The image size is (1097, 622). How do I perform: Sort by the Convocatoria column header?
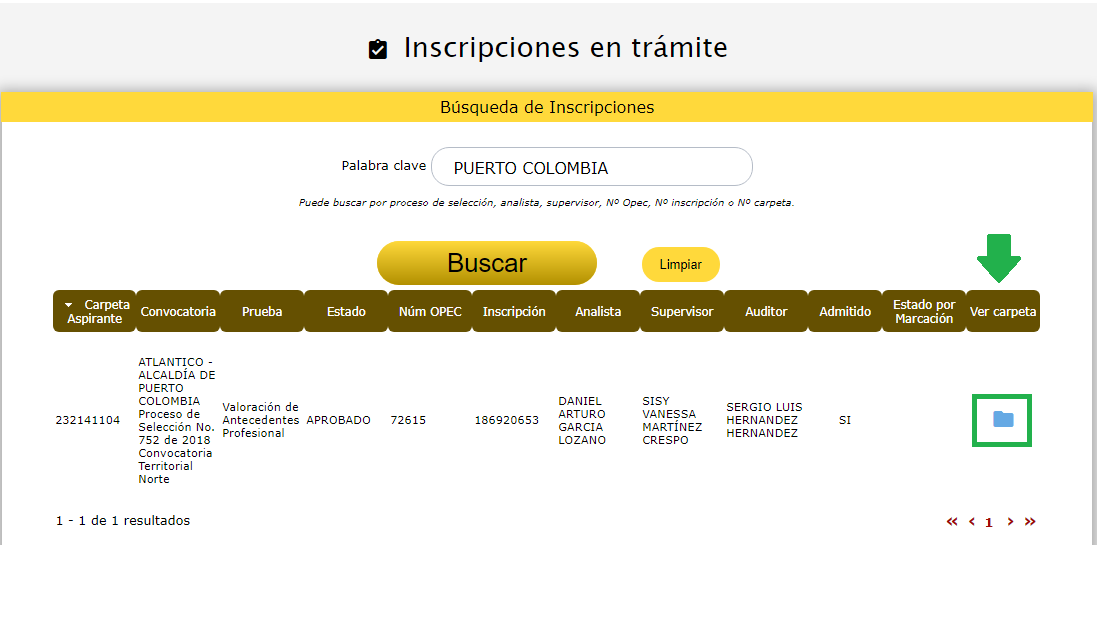178,311
